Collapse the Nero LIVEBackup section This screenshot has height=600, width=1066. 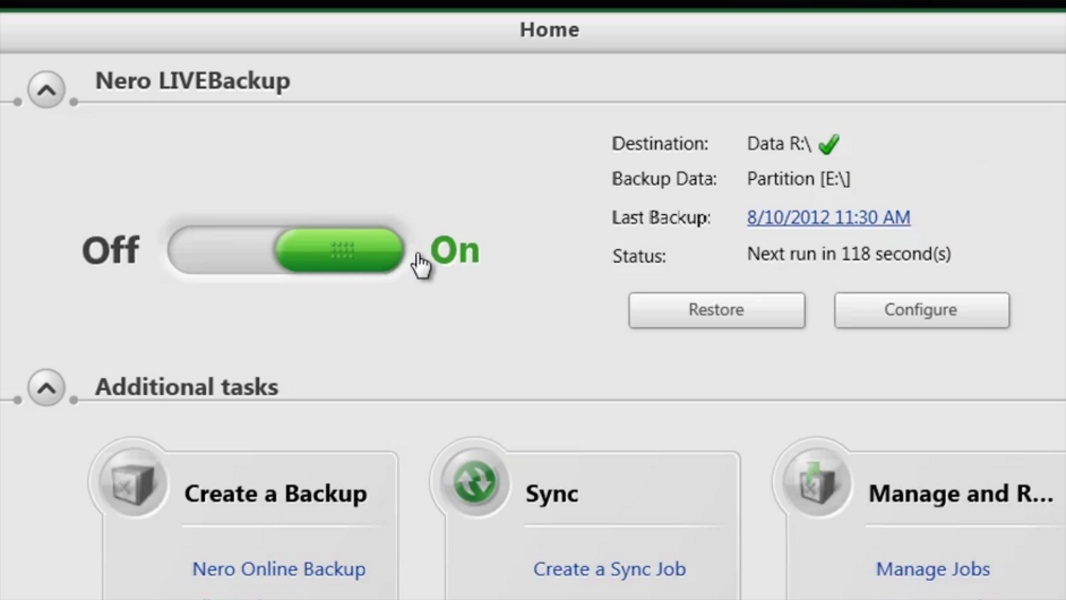(x=46, y=90)
